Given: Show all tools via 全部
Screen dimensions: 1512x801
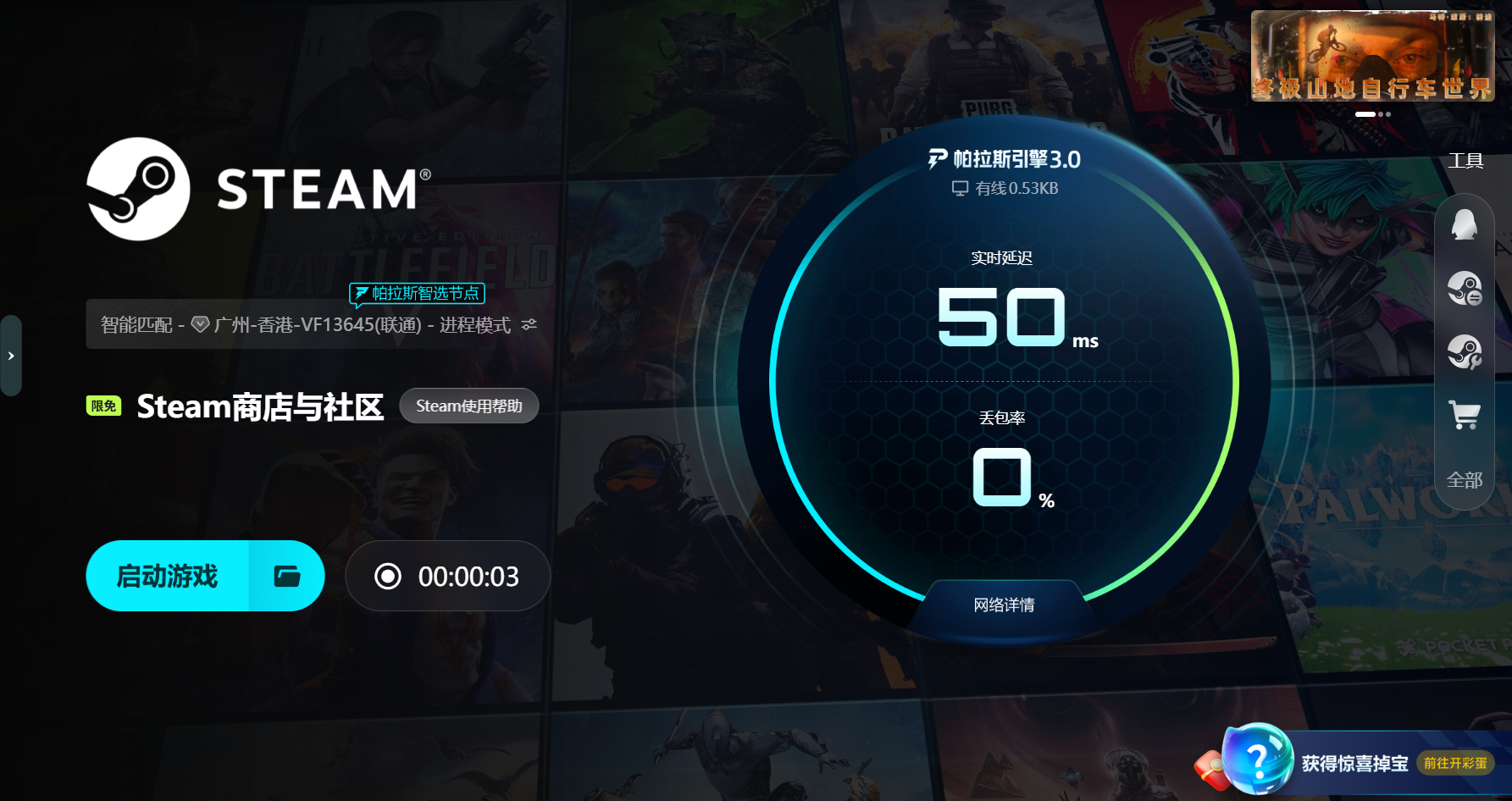Looking at the screenshot, I should click(1465, 480).
